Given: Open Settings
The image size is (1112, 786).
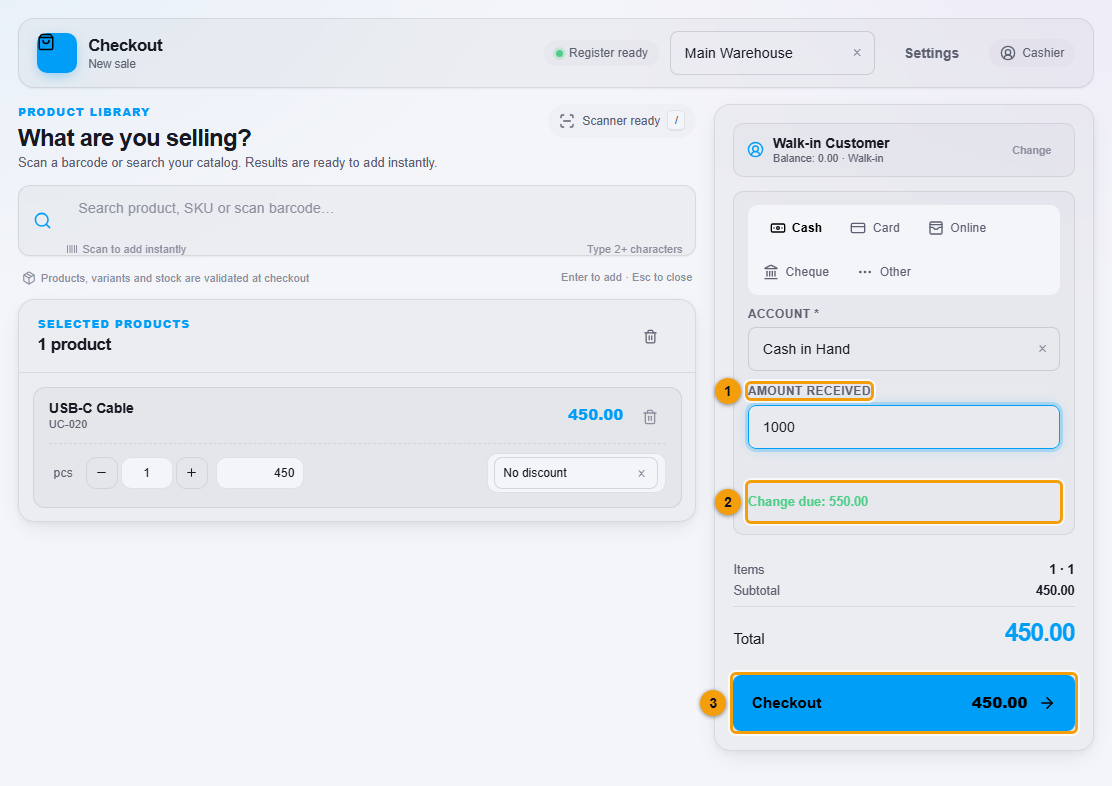Looking at the screenshot, I should point(931,53).
